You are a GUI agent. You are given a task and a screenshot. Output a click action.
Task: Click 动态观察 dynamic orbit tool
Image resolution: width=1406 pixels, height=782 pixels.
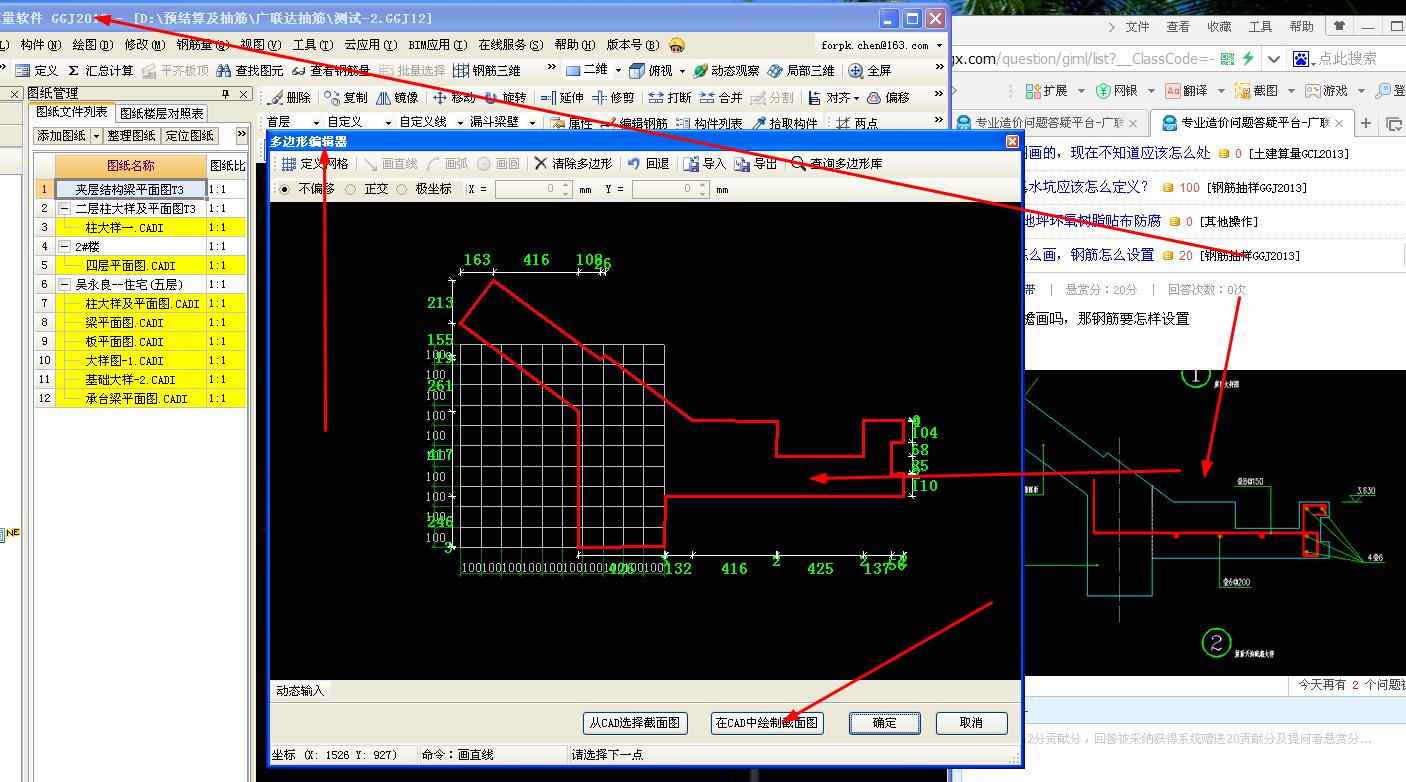pos(727,71)
